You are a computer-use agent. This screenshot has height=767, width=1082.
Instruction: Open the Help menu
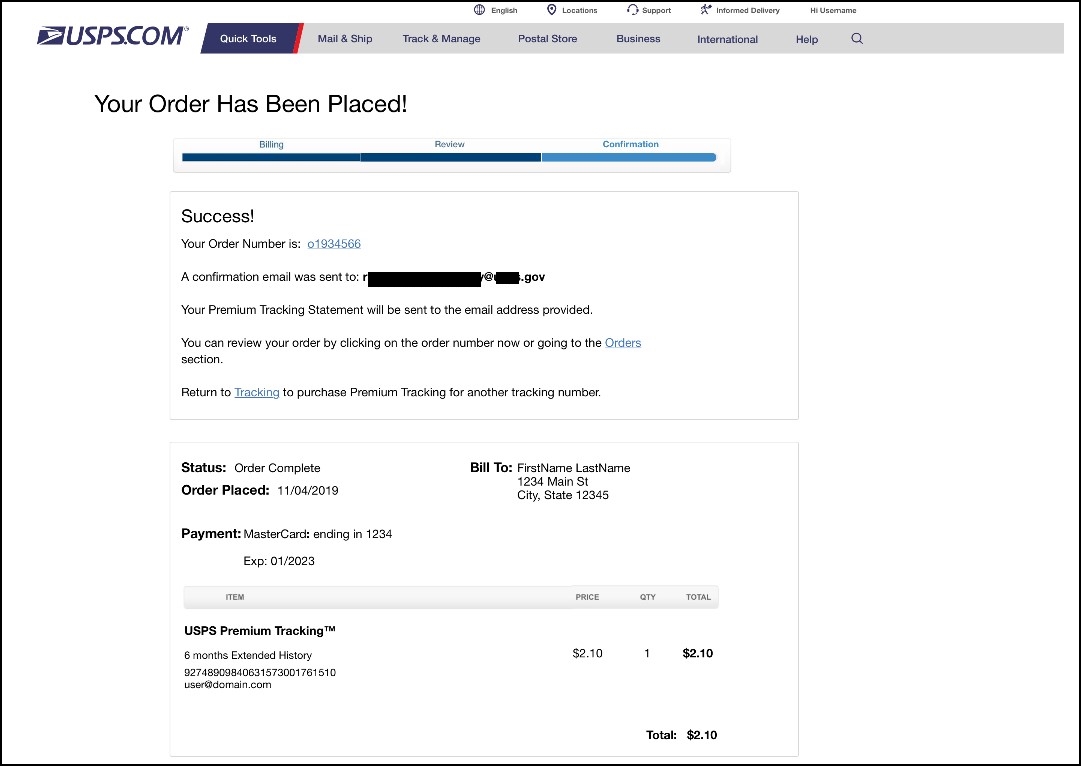[x=807, y=39]
